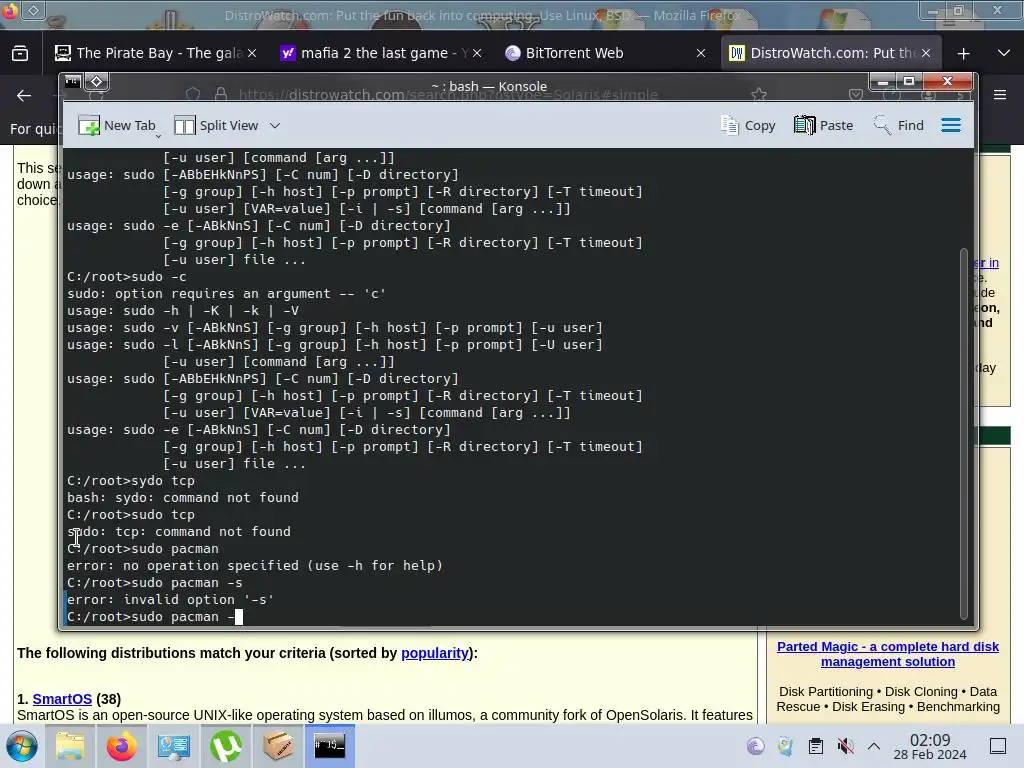This screenshot has width=1024, height=768.
Task: Open the clock showing 02:09
Action: click(x=930, y=746)
